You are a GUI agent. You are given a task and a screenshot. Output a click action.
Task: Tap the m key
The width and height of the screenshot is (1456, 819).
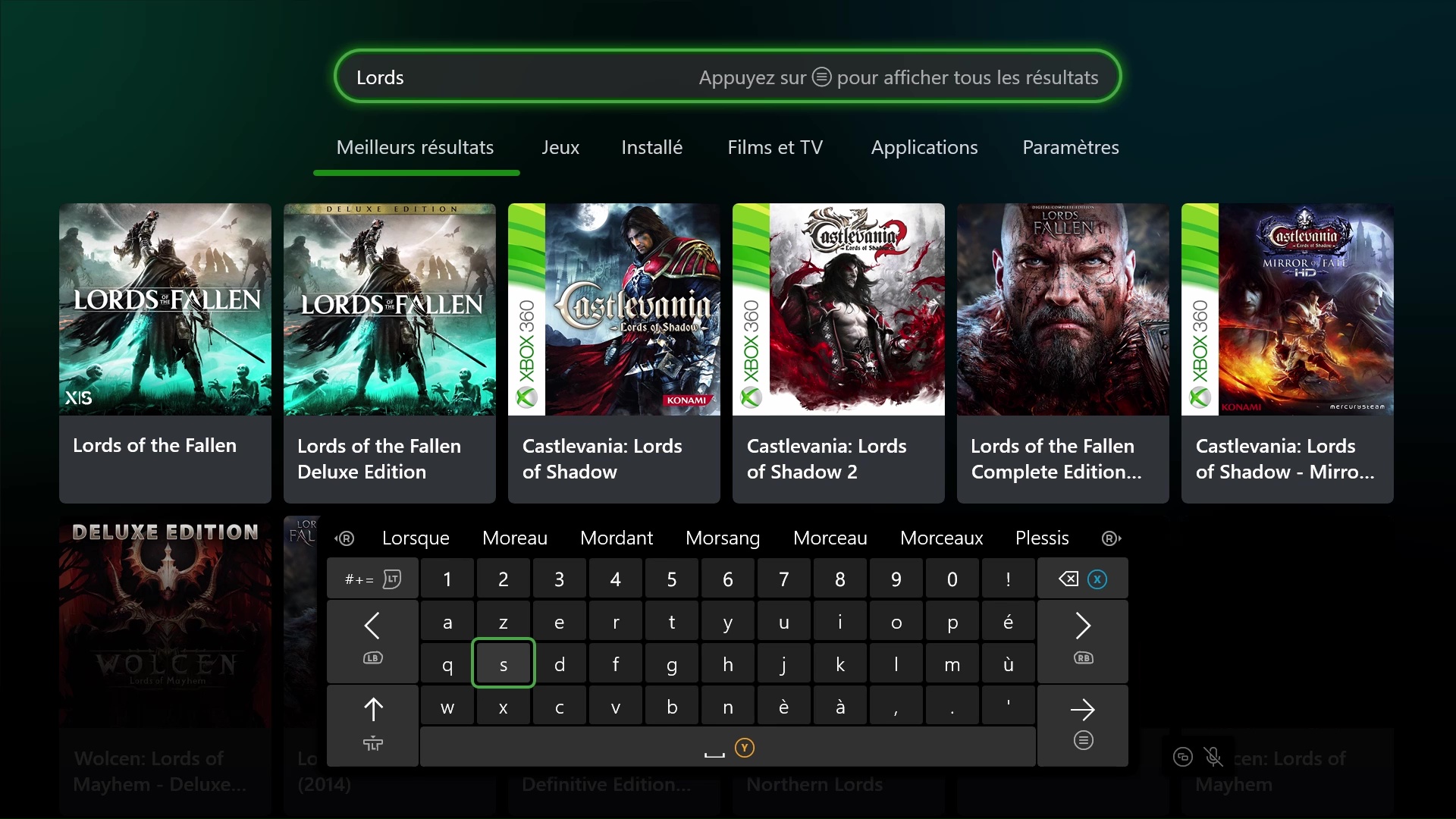click(952, 665)
